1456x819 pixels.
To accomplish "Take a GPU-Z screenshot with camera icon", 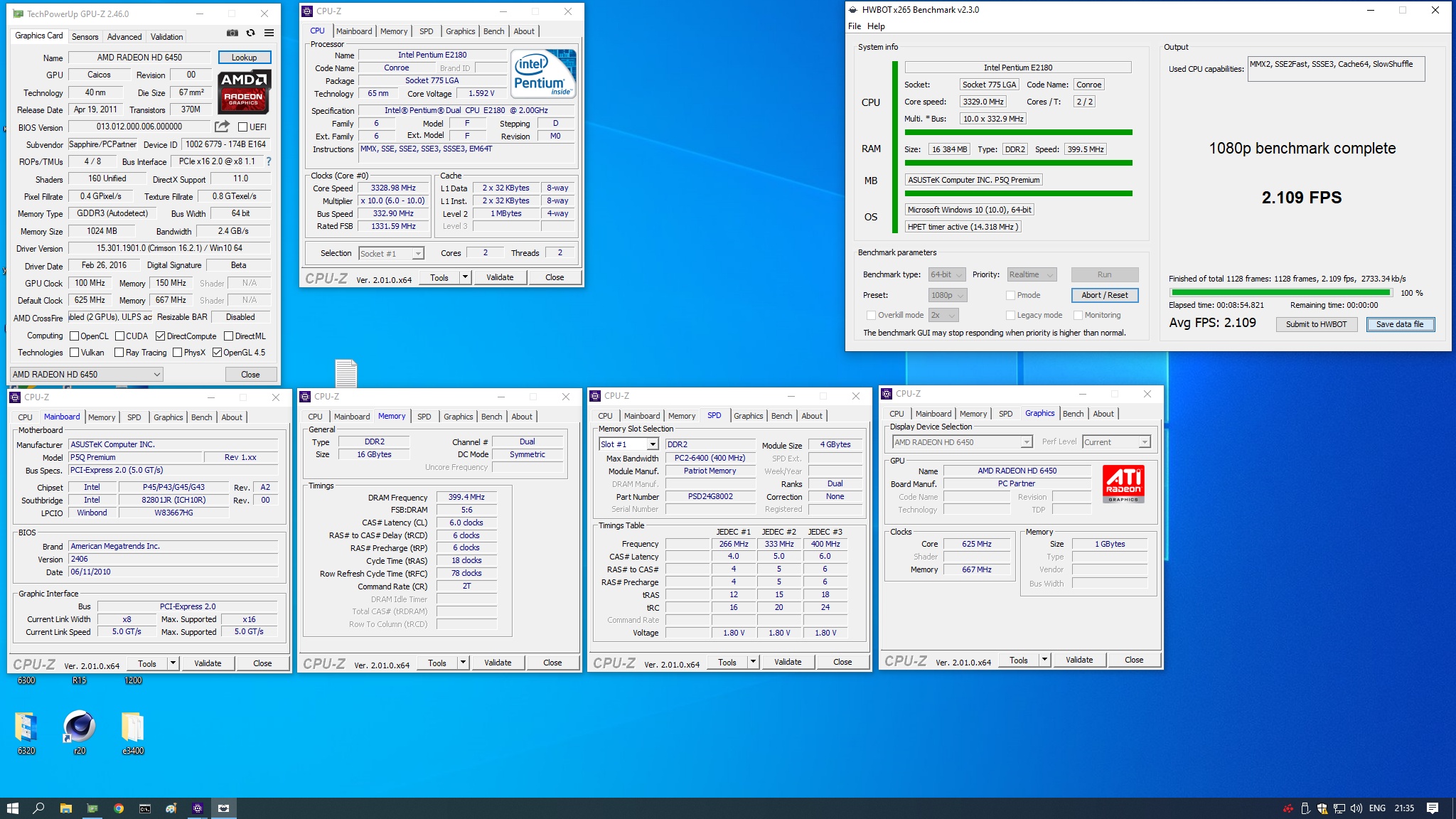I will (232, 33).
